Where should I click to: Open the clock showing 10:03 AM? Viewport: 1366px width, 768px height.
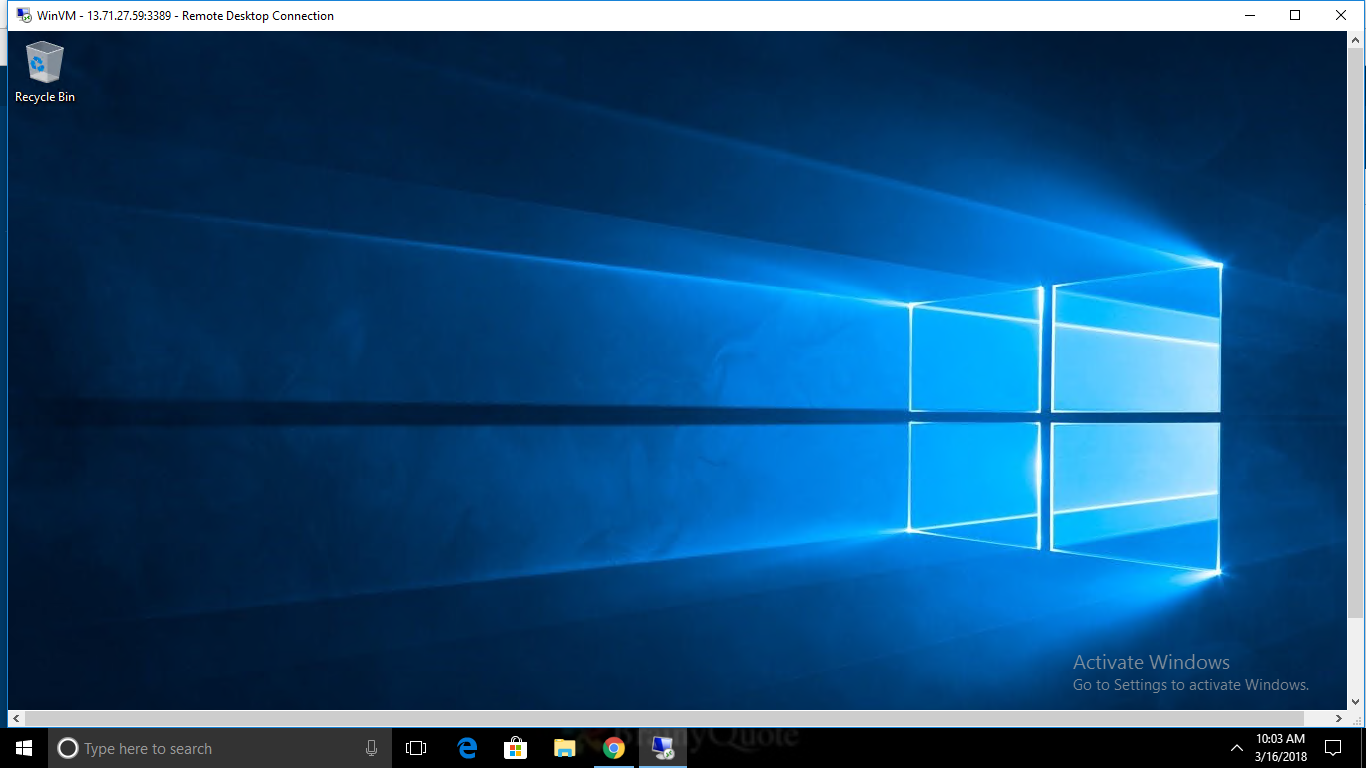(1281, 748)
